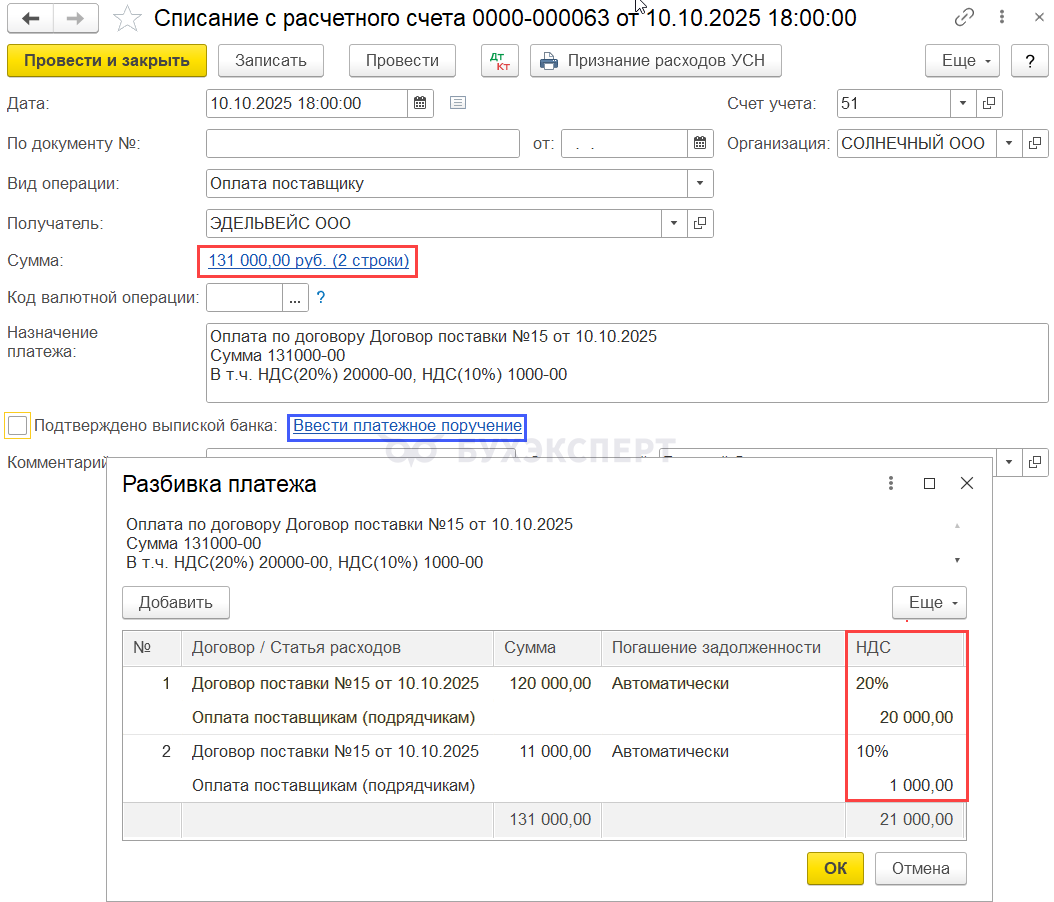Expand the Вид операции dropdown
The width and height of the screenshot is (1054, 902).
pyautogui.click(x=700, y=183)
